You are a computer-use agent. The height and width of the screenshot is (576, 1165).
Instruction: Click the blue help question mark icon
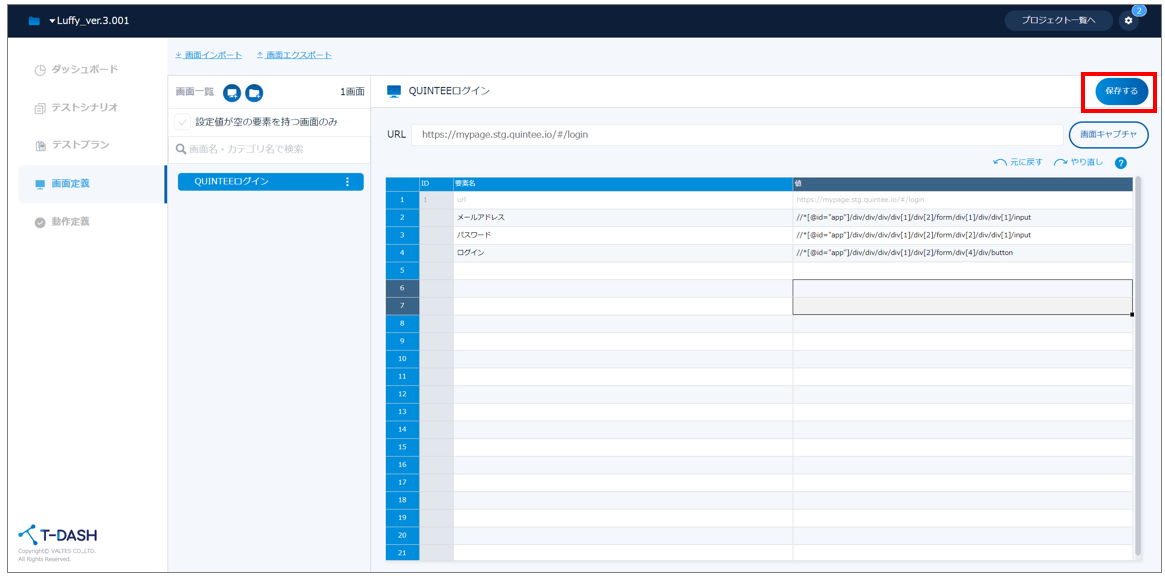pyautogui.click(x=1121, y=163)
